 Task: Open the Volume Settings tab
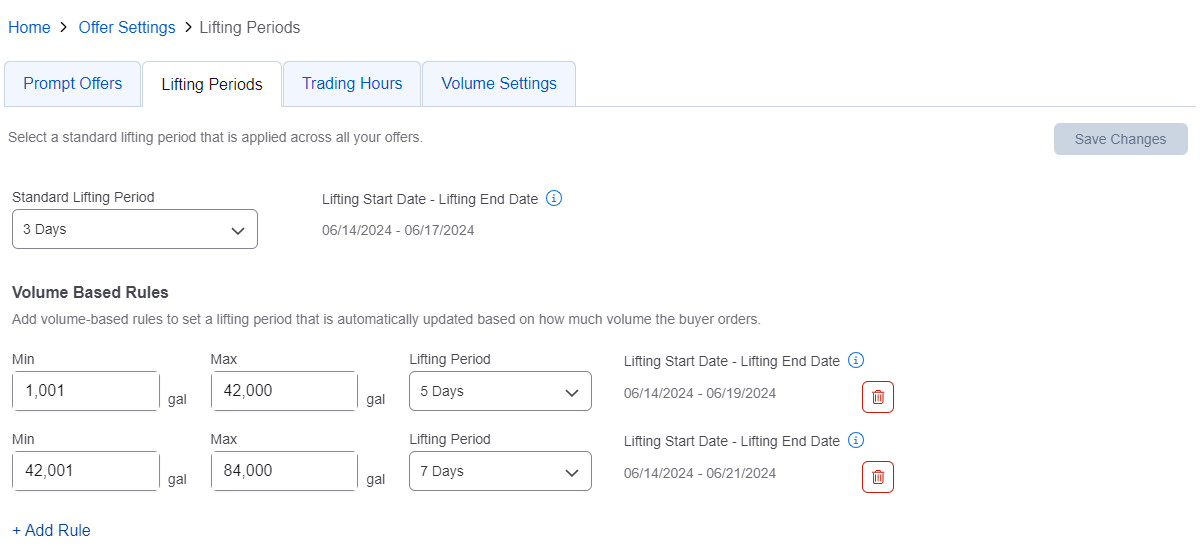pos(499,84)
